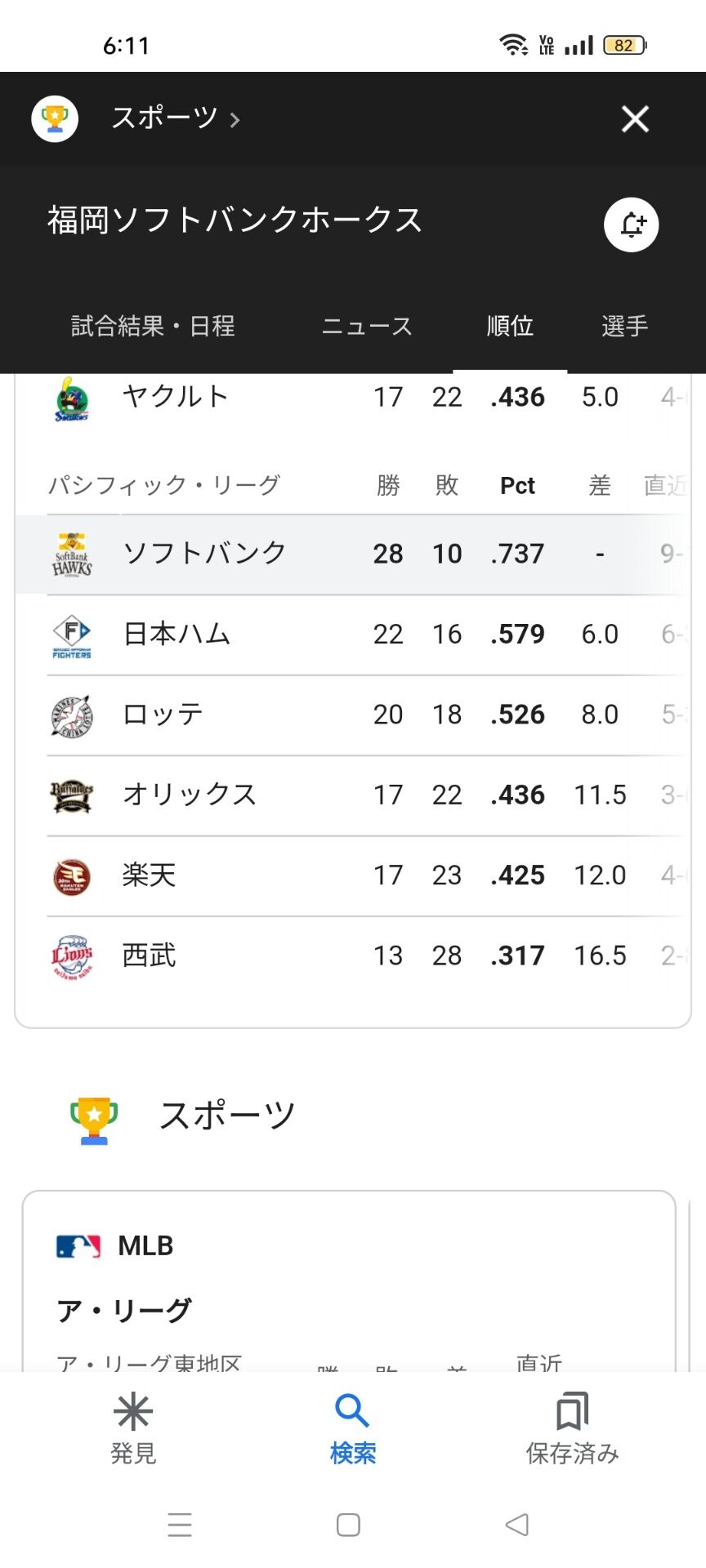The image size is (706, 1568).
Task: Tap the Android back navigation triangle
Action: [517, 1524]
